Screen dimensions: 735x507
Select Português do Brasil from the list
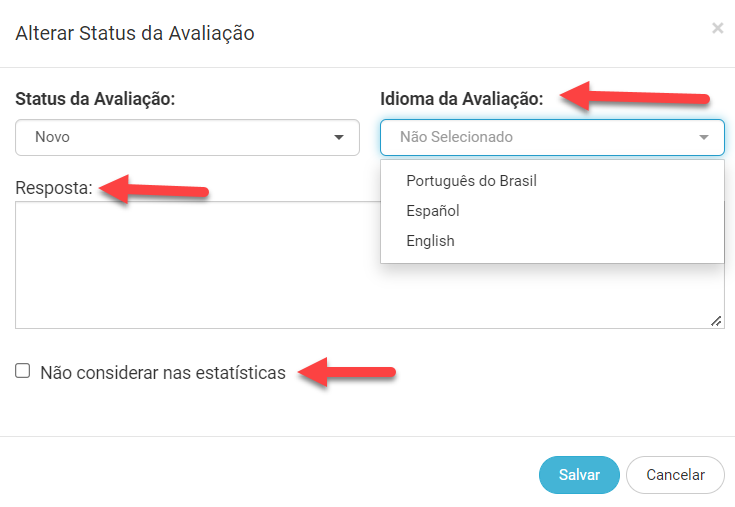point(472,181)
